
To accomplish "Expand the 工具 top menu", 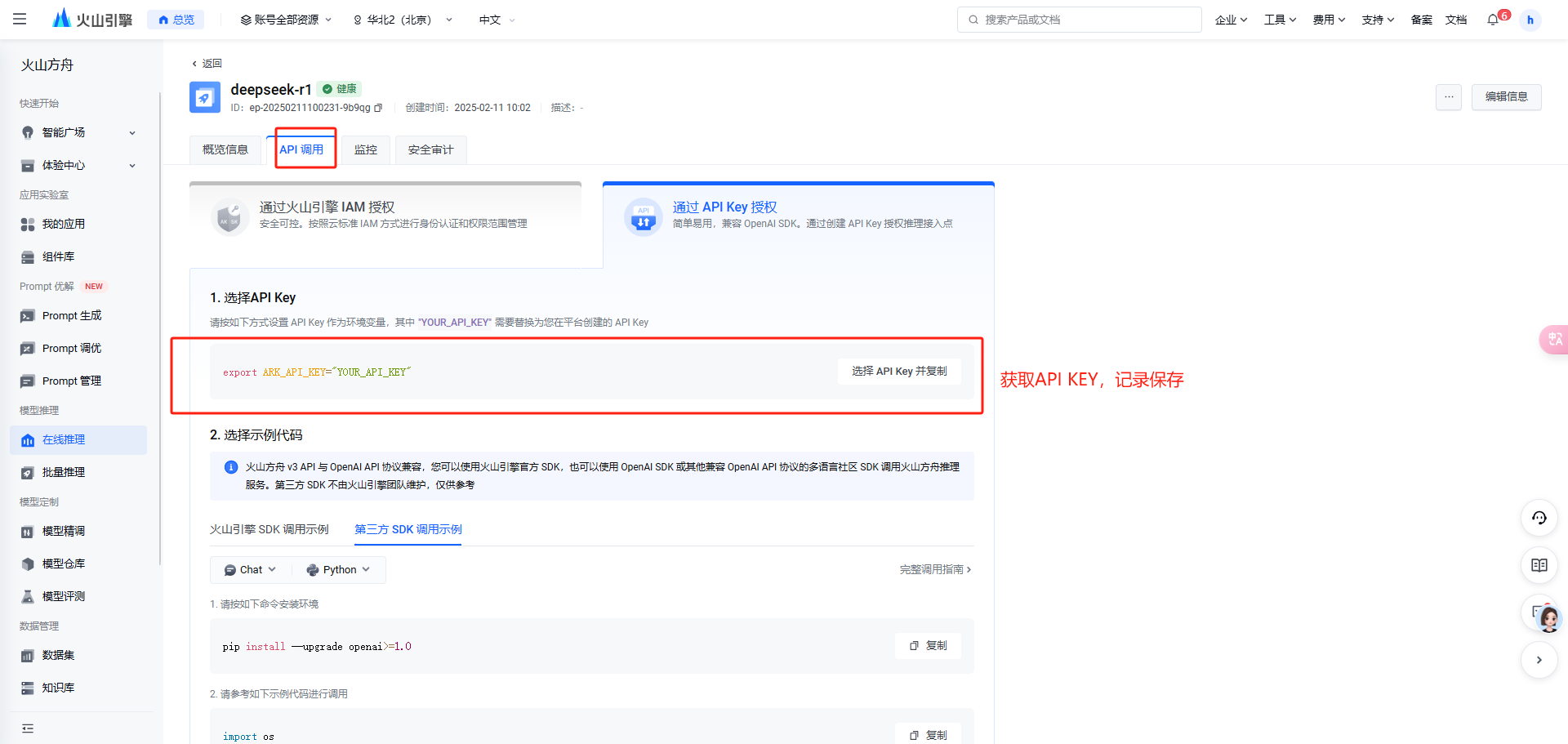I will 1280,20.
